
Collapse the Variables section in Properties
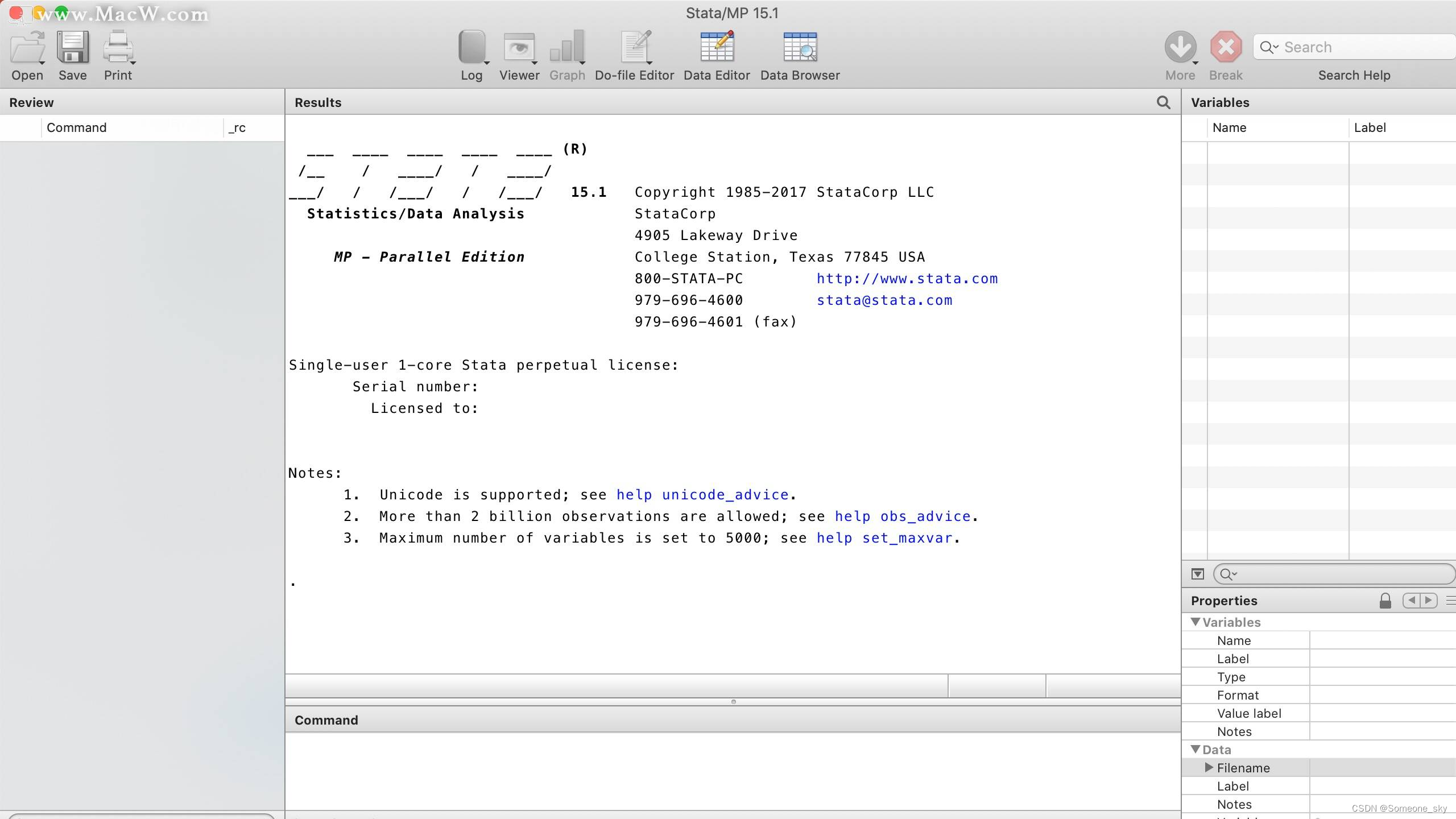click(1196, 622)
